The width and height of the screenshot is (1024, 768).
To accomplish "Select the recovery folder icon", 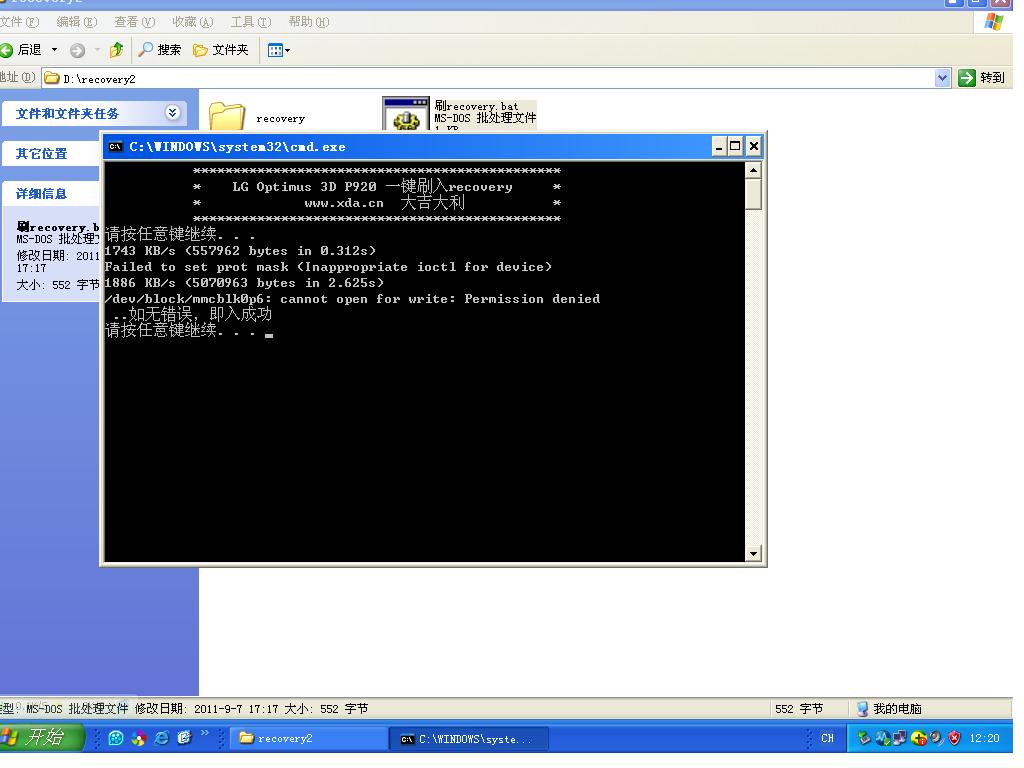I will [x=227, y=117].
